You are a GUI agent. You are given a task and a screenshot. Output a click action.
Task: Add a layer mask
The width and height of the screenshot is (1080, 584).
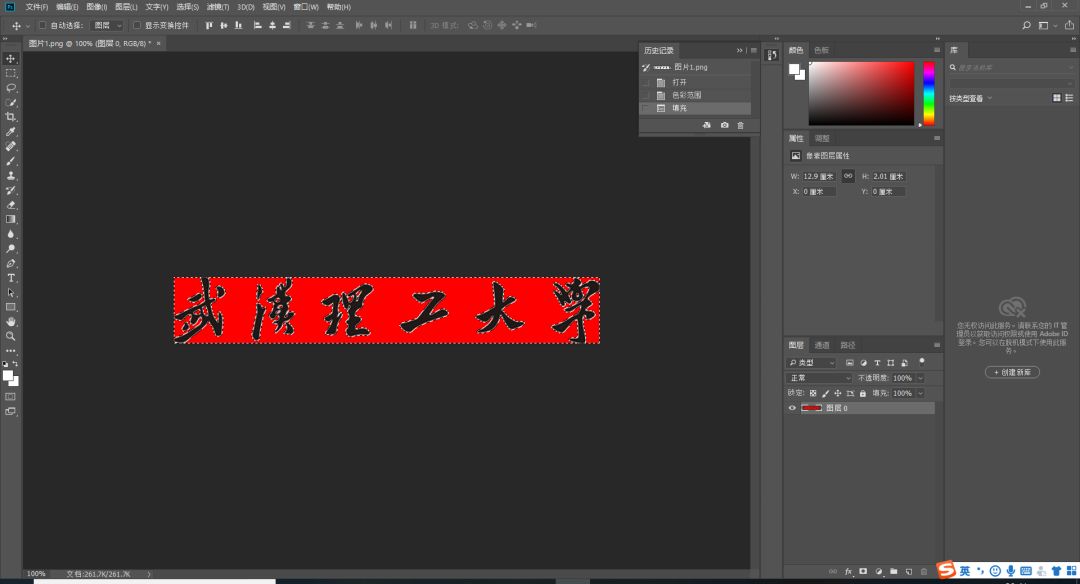pyautogui.click(x=863, y=572)
